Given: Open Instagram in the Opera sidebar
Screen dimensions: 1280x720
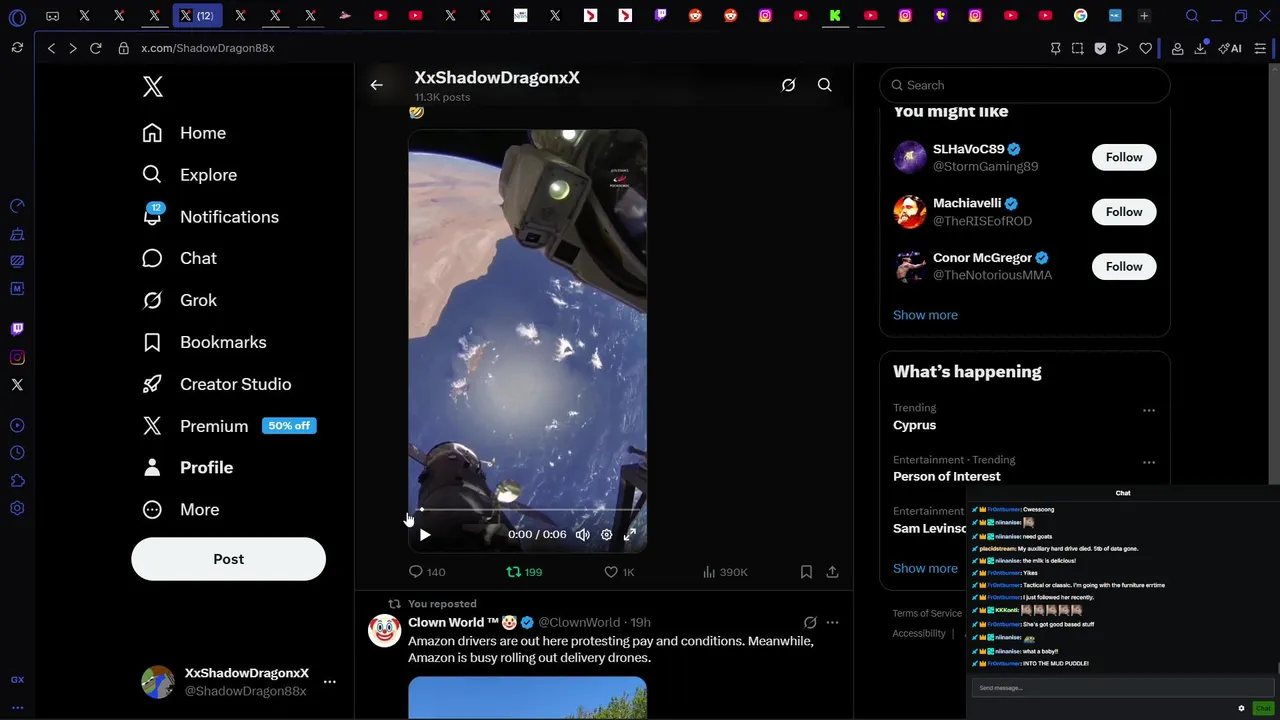Looking at the screenshot, I should point(17,357).
